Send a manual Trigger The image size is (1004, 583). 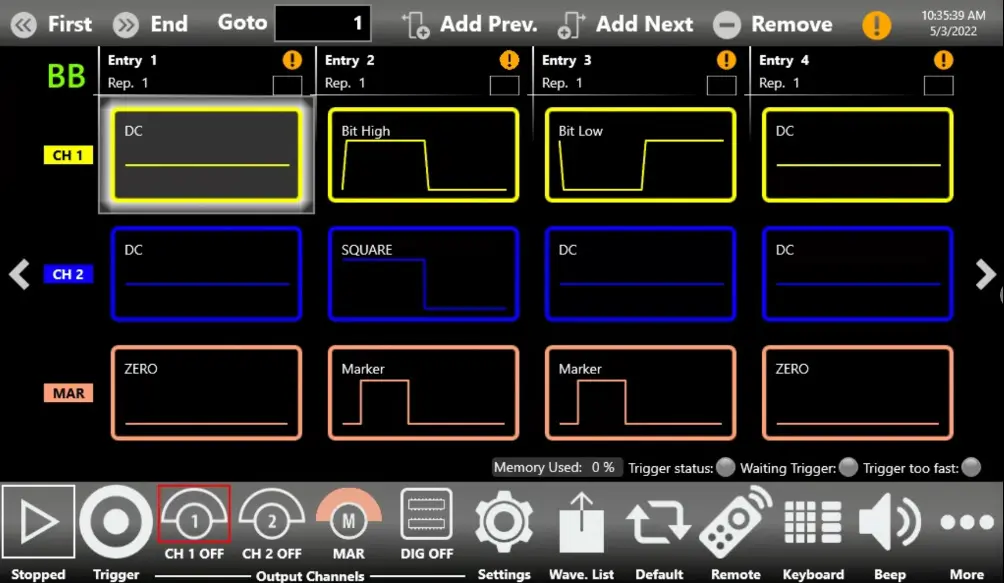[x=116, y=522]
